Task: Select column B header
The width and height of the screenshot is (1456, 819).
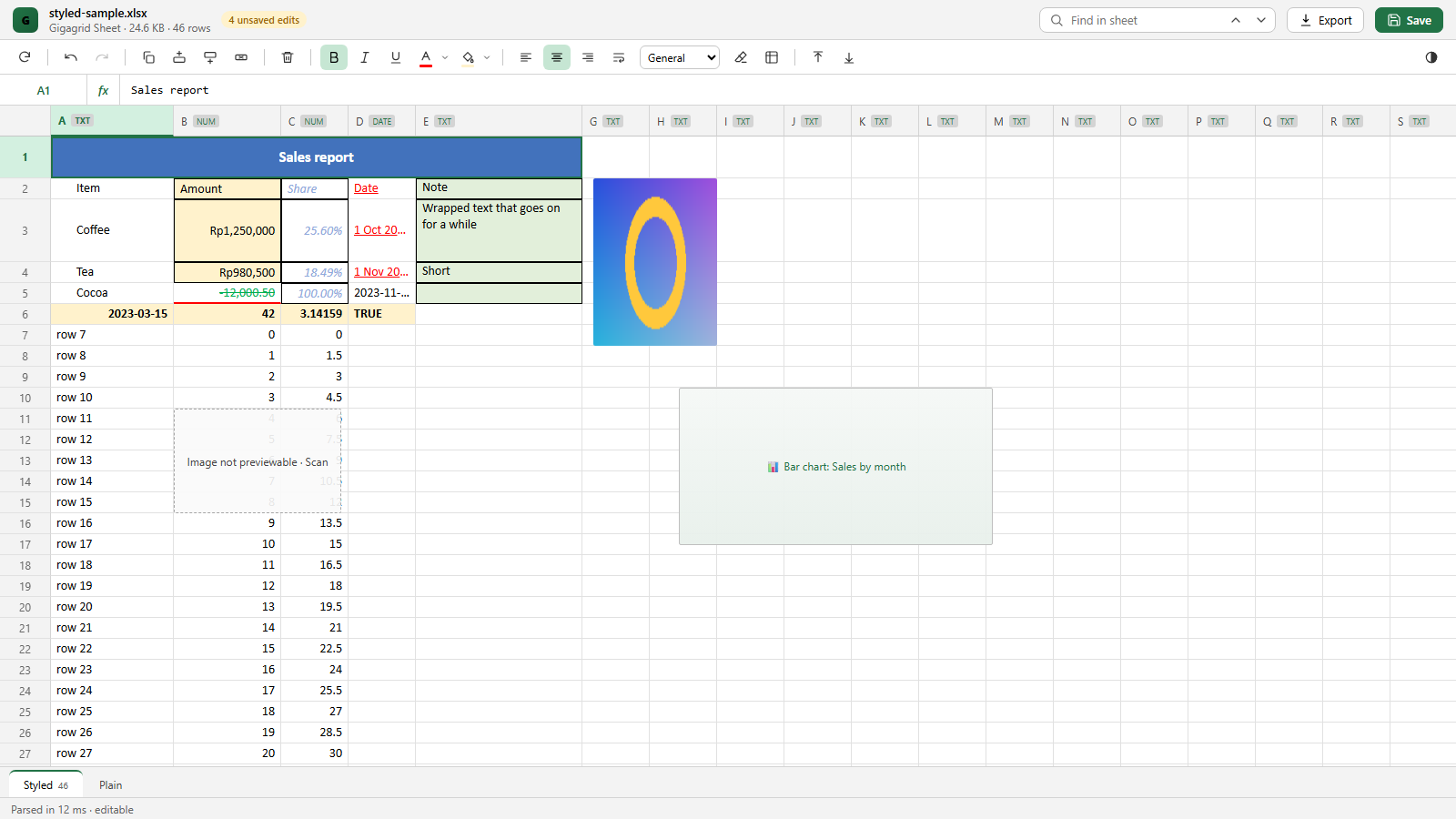Action: (227, 121)
